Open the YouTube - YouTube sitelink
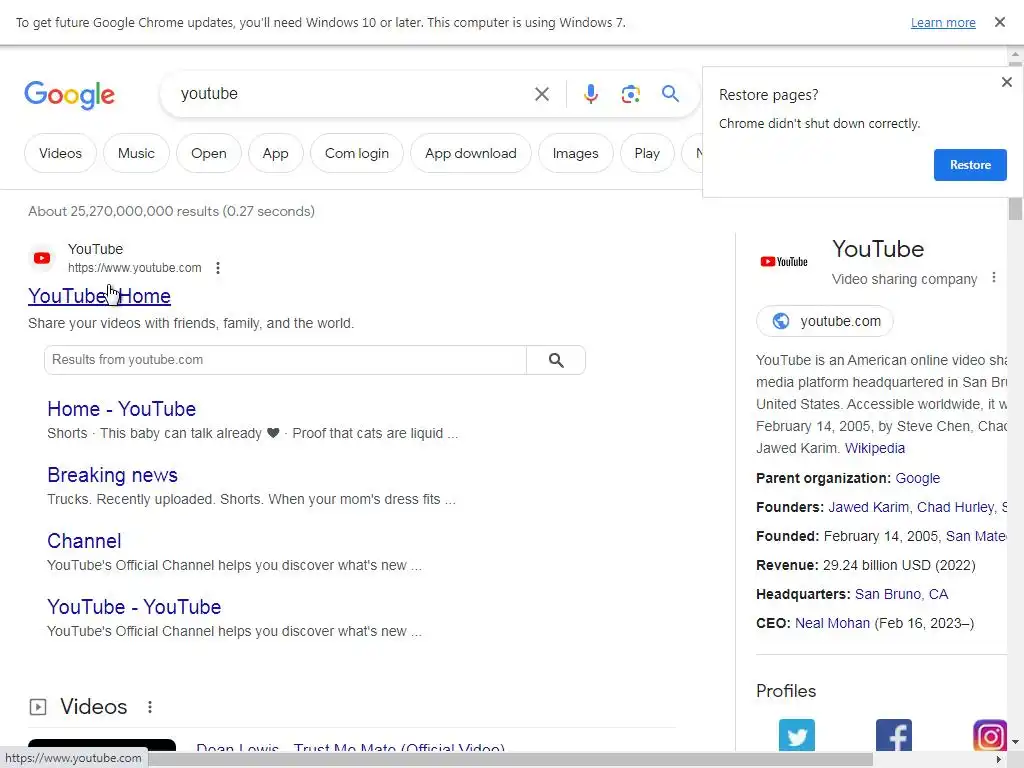Image resolution: width=1024 pixels, height=768 pixels. tap(134, 607)
